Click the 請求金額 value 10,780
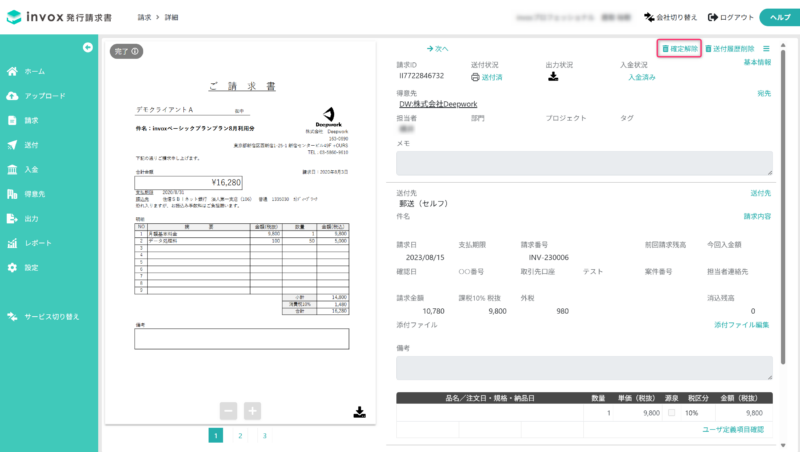This screenshot has height=452, width=800. click(x=434, y=311)
